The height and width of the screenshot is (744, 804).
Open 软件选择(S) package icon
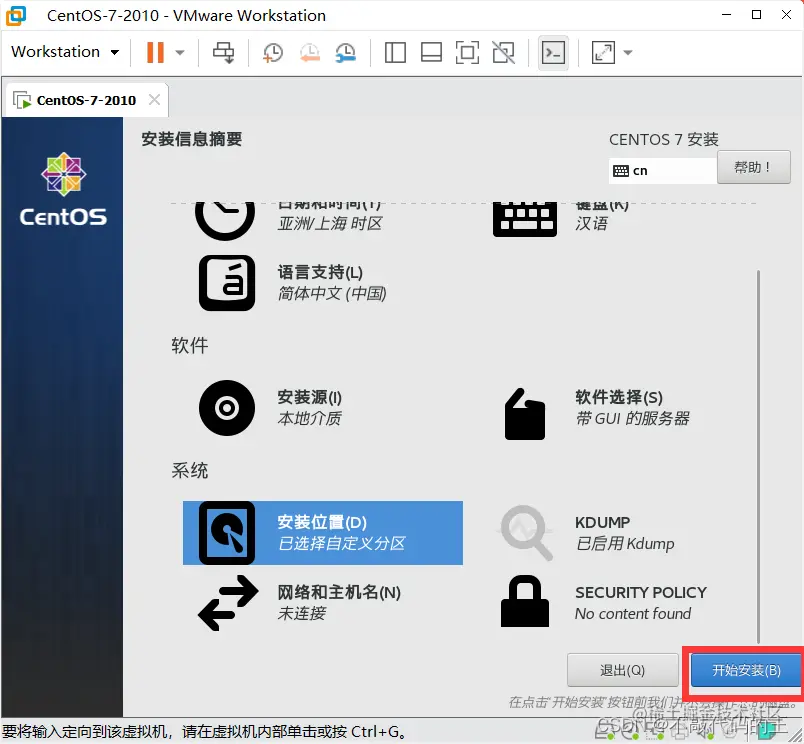coord(525,414)
